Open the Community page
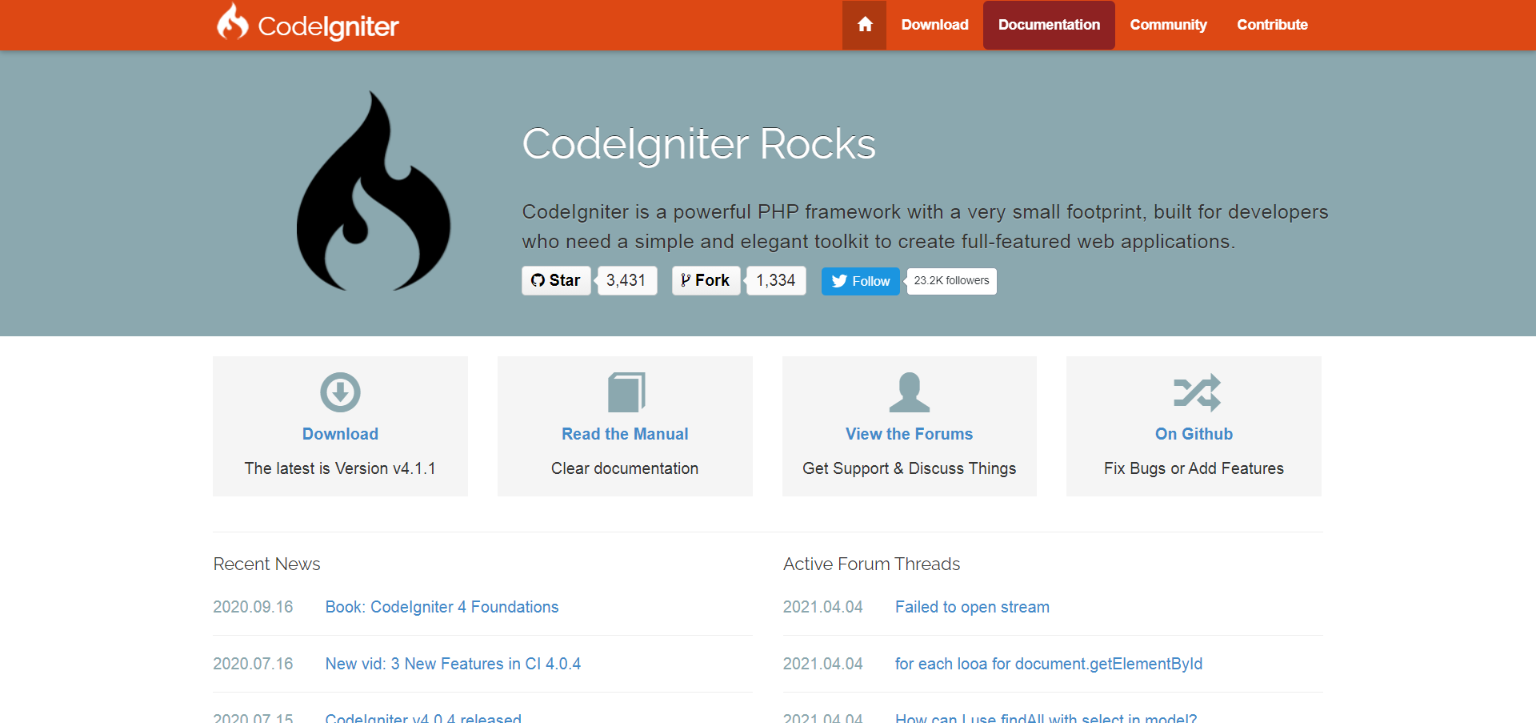 click(x=1168, y=24)
